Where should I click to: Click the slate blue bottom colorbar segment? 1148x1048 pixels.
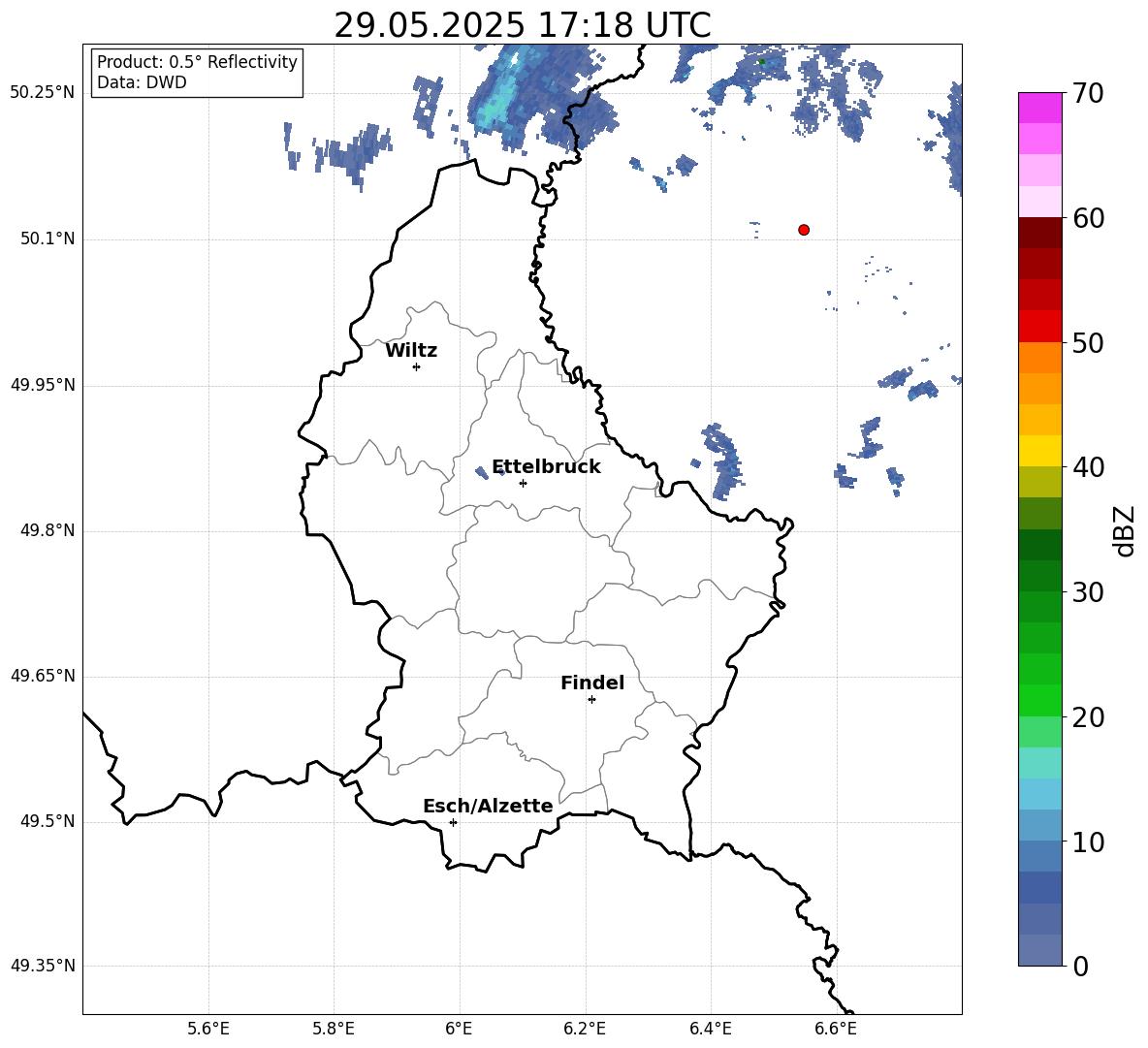click(1039, 950)
